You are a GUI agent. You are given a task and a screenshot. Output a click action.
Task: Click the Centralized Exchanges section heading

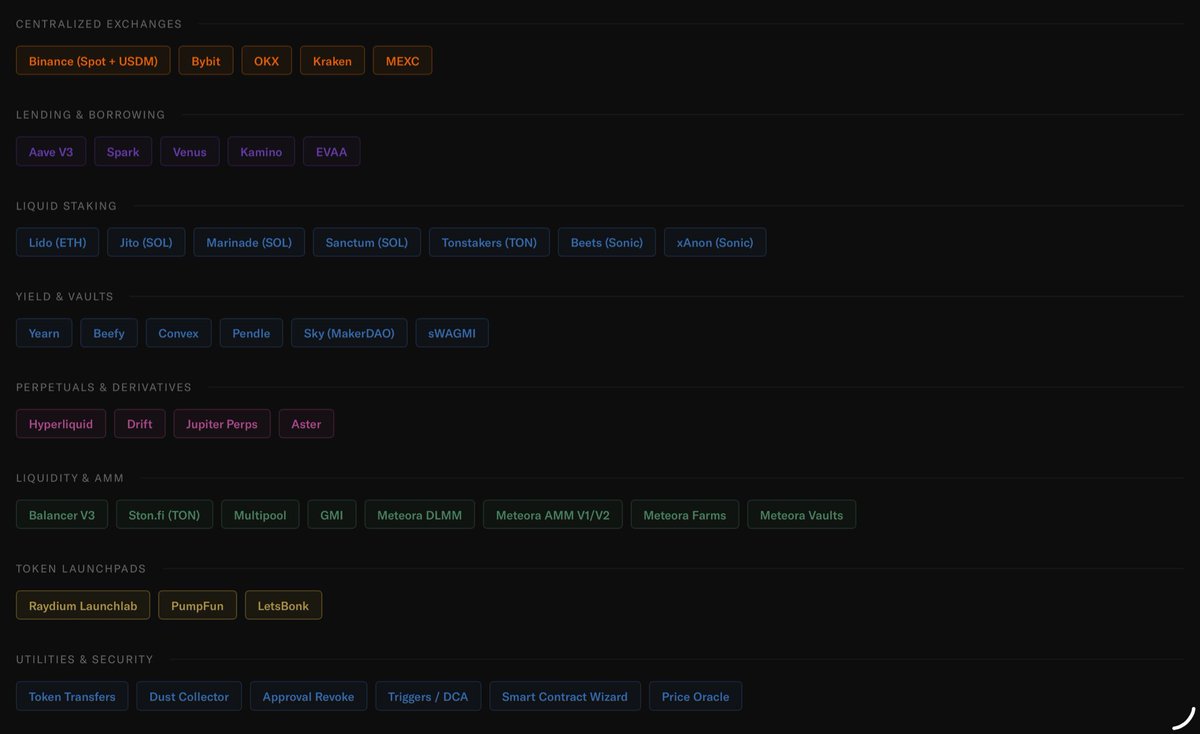99,24
